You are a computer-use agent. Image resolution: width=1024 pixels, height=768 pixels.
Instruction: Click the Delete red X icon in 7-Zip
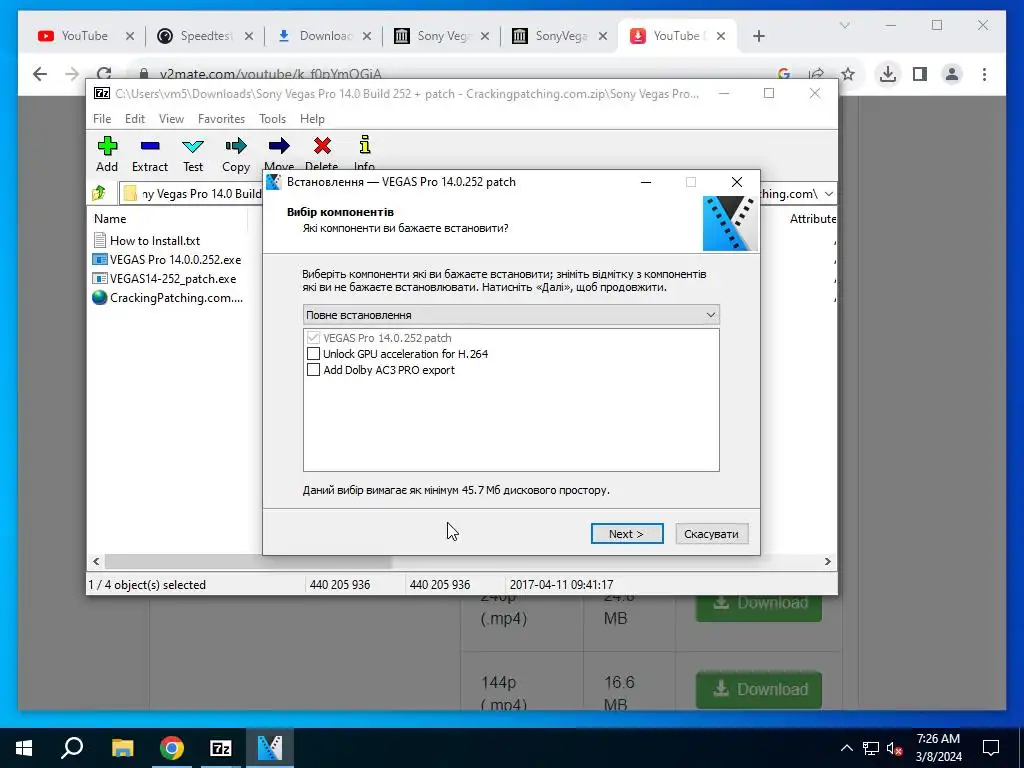(x=322, y=146)
